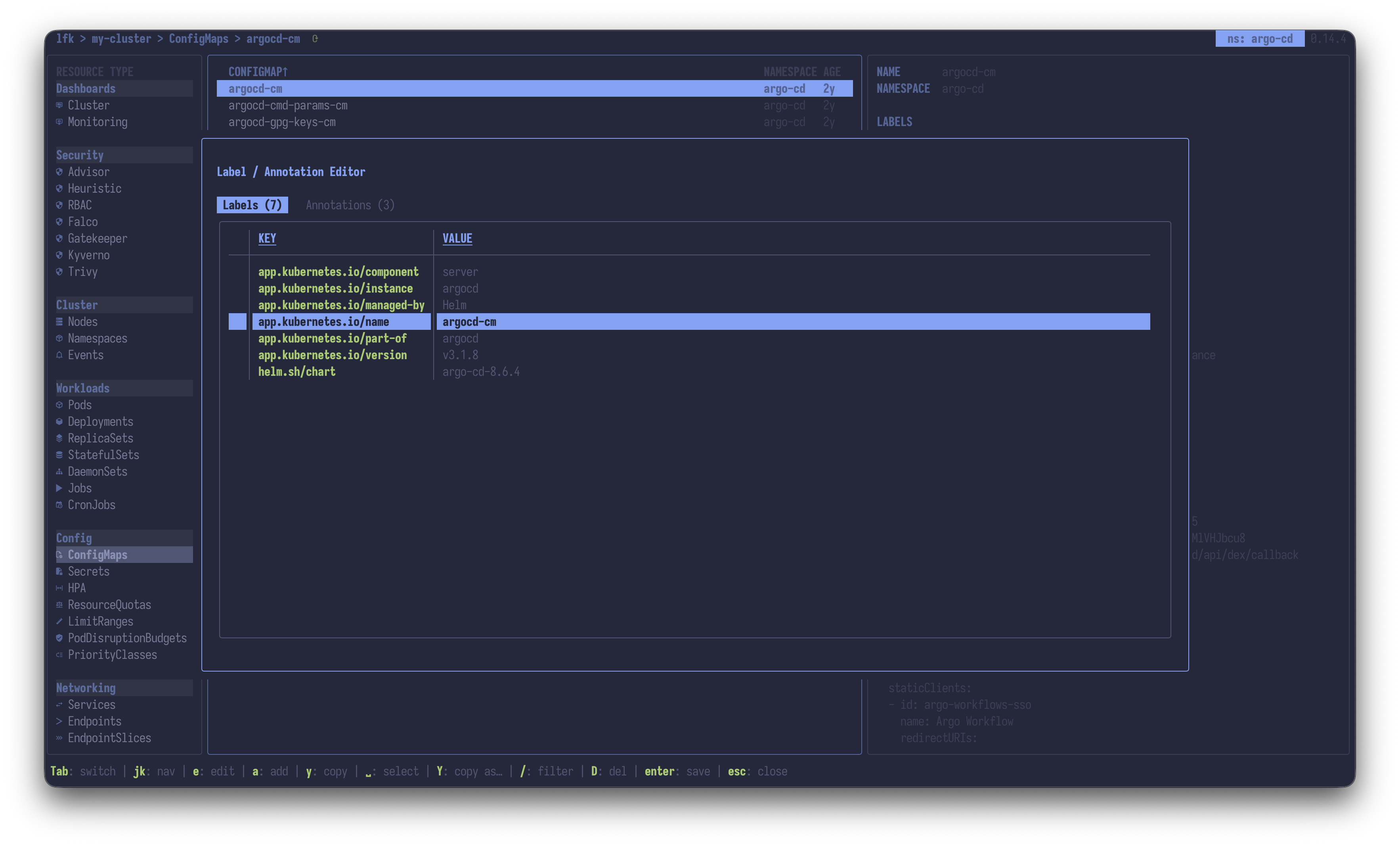Click the Pods icon
This screenshot has height=846, width=1400.
pos(59,404)
